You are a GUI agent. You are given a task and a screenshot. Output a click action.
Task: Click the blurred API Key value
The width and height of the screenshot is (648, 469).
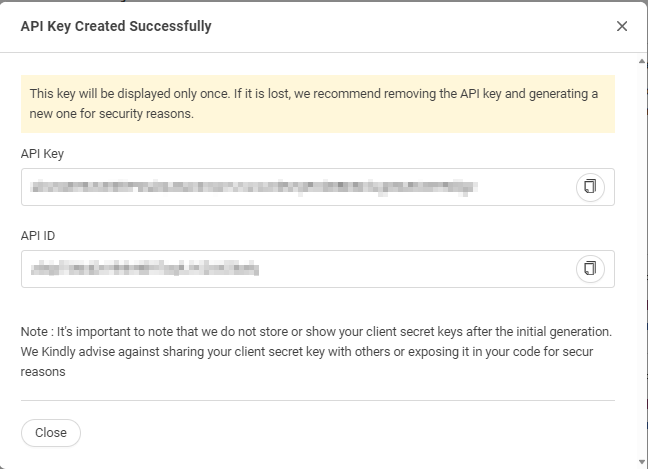(254, 187)
